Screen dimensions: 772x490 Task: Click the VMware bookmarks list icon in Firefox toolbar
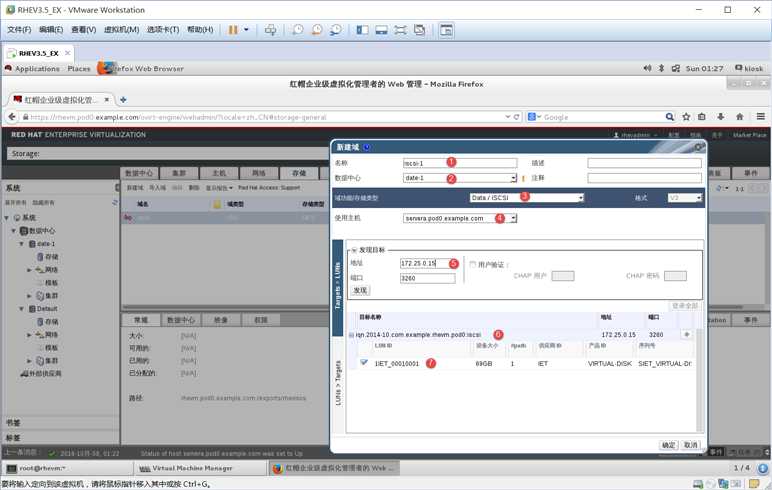(702, 117)
